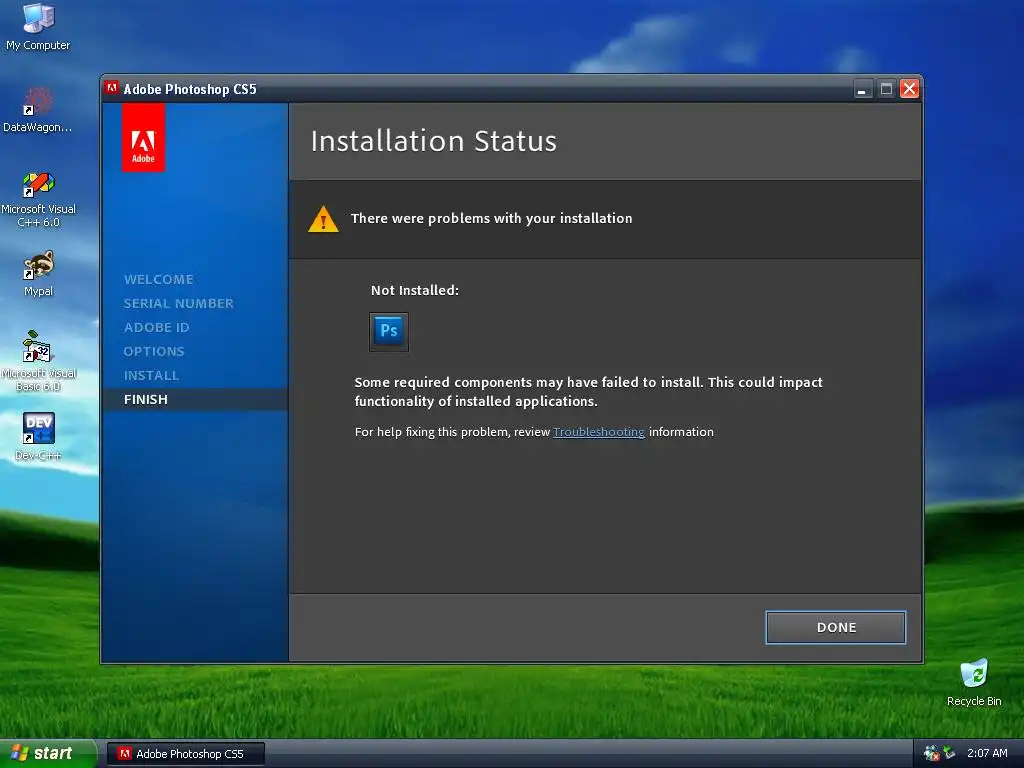Click the Installation Status heading
The width and height of the screenshot is (1024, 768).
coord(434,141)
